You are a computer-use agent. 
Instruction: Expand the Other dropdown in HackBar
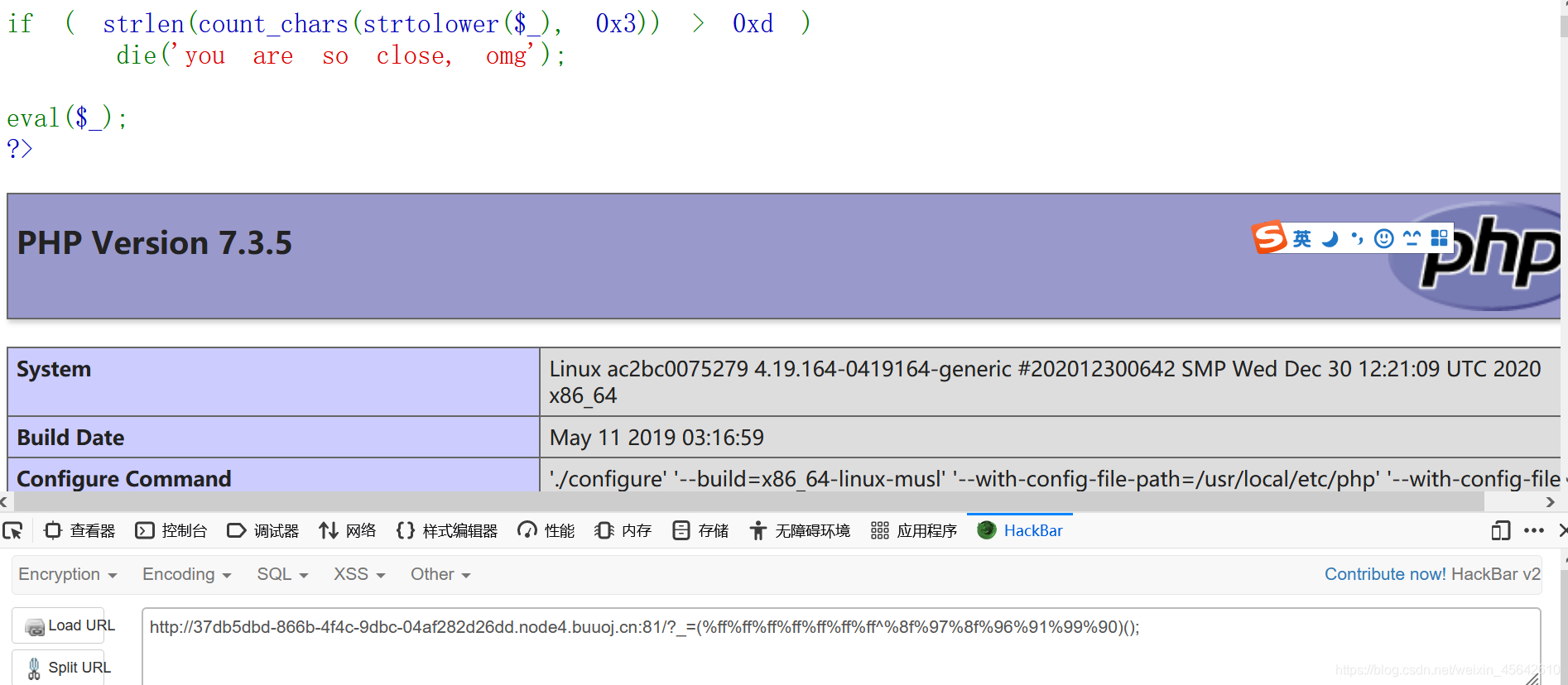click(440, 574)
